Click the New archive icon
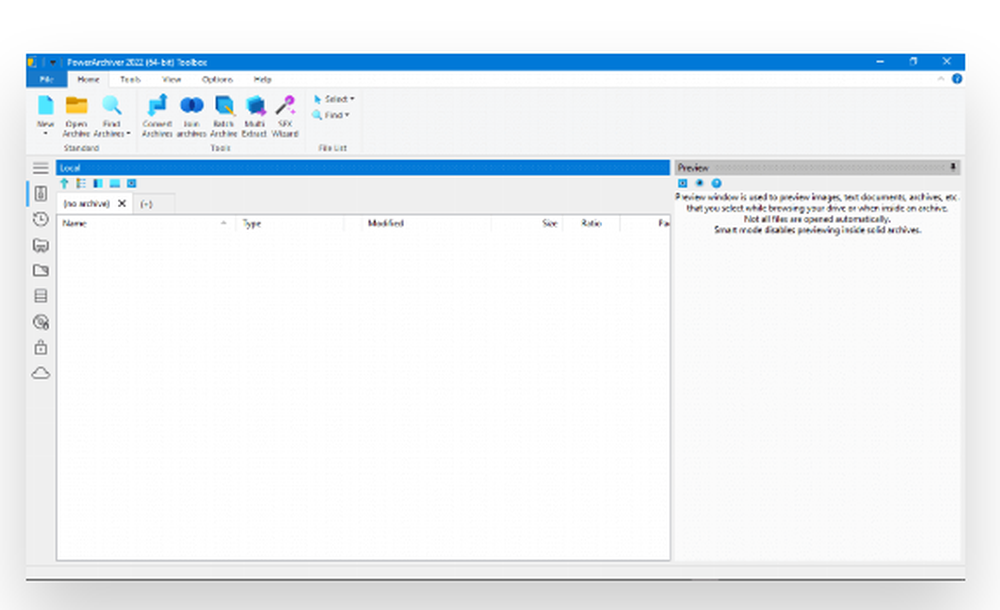This screenshot has width=1000, height=610. click(45, 105)
